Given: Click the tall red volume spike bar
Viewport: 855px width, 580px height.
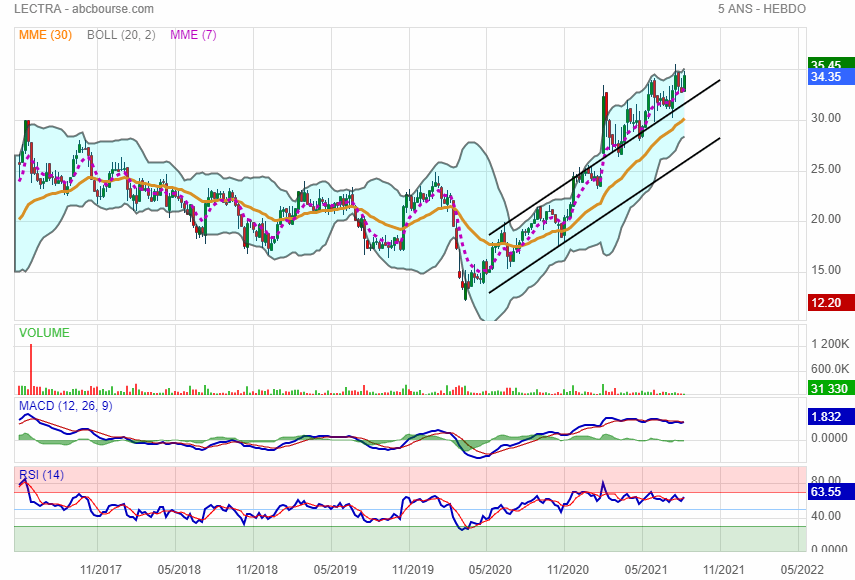Looking at the screenshot, I should (x=31, y=369).
